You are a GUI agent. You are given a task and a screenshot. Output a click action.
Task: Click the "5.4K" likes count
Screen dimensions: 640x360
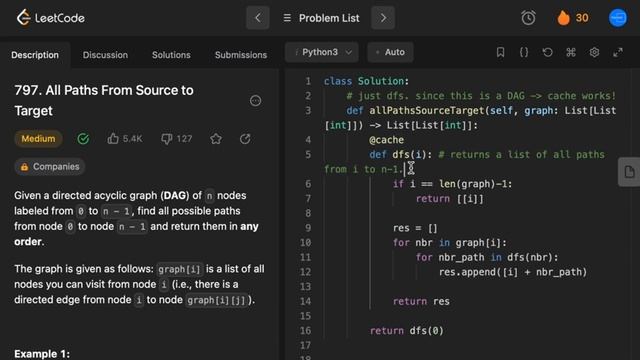(133, 139)
